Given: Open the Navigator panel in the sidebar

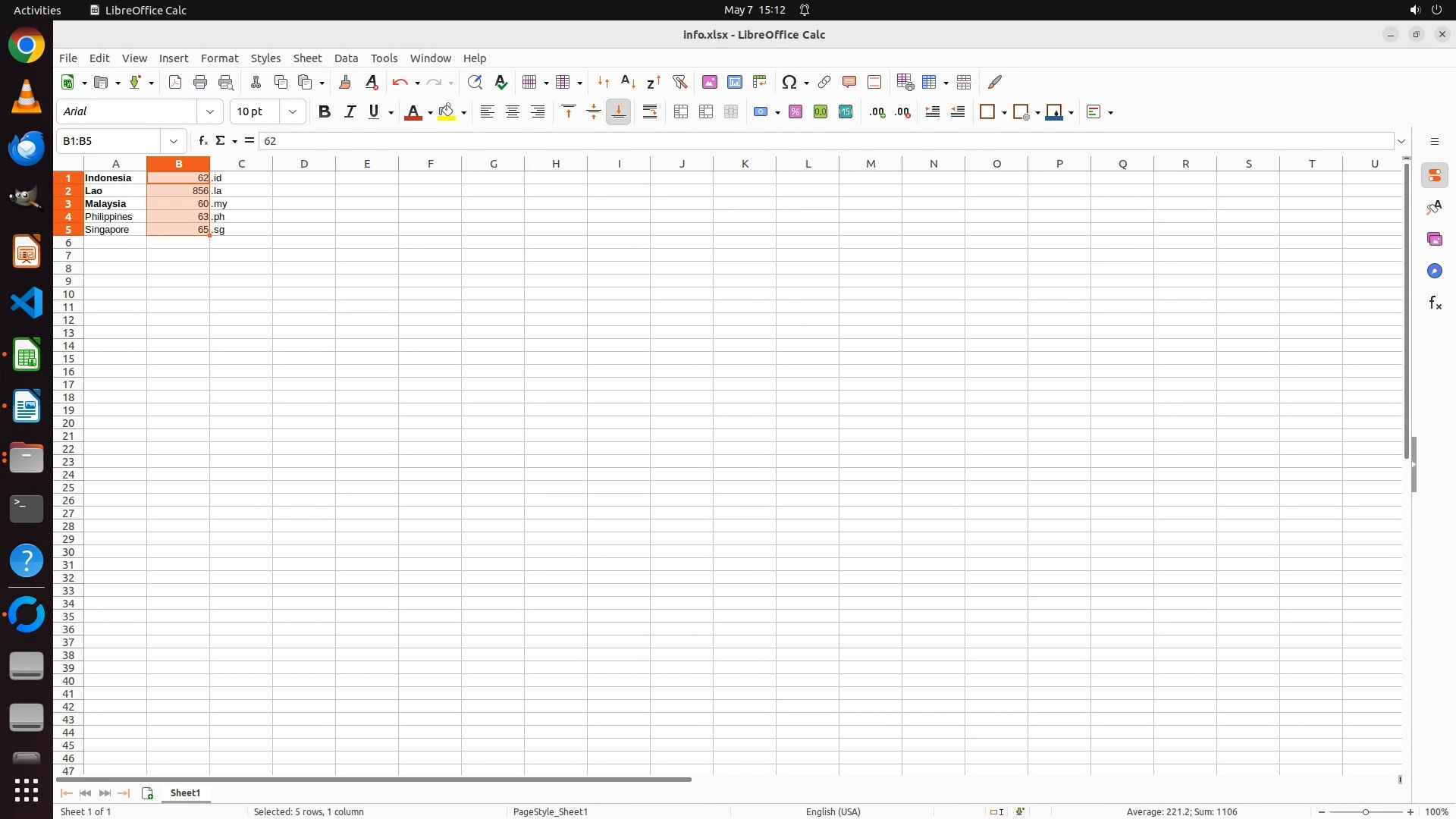Looking at the screenshot, I should (1434, 271).
